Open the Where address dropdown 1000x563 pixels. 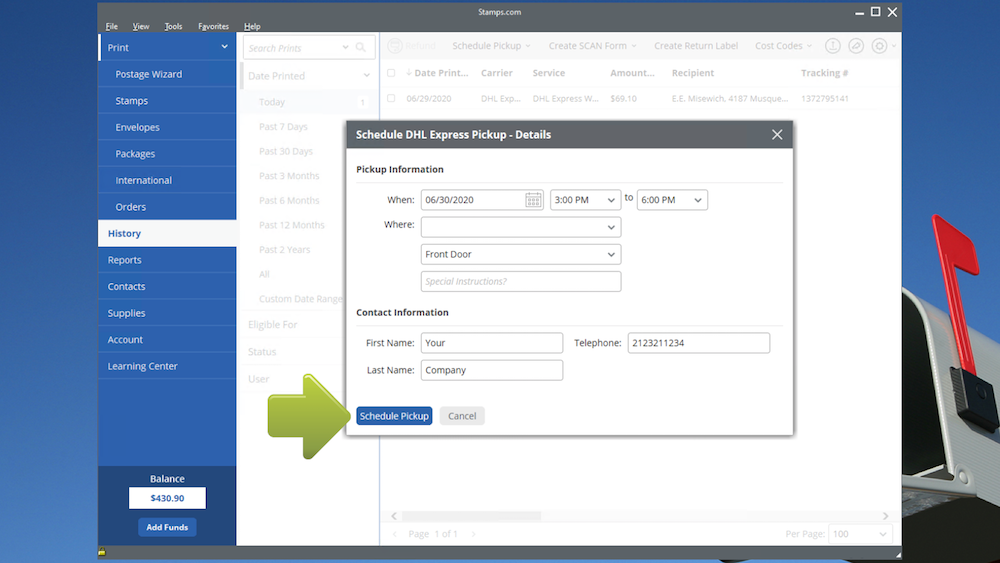coord(521,227)
